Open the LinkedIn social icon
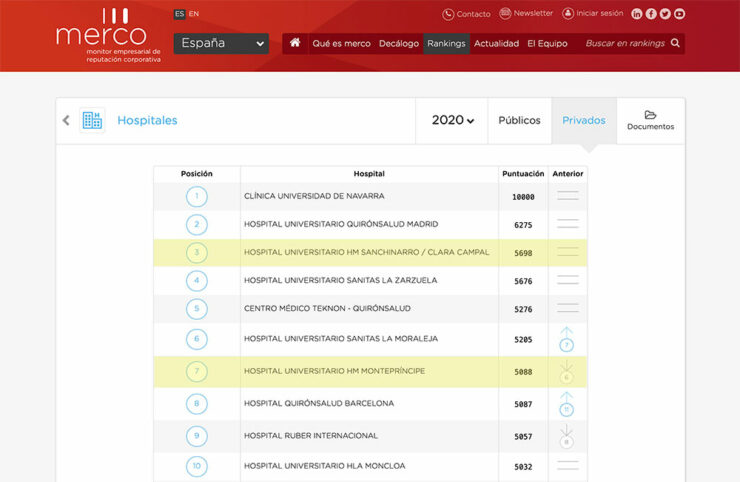This screenshot has height=482, width=740. pyautogui.click(x=637, y=14)
